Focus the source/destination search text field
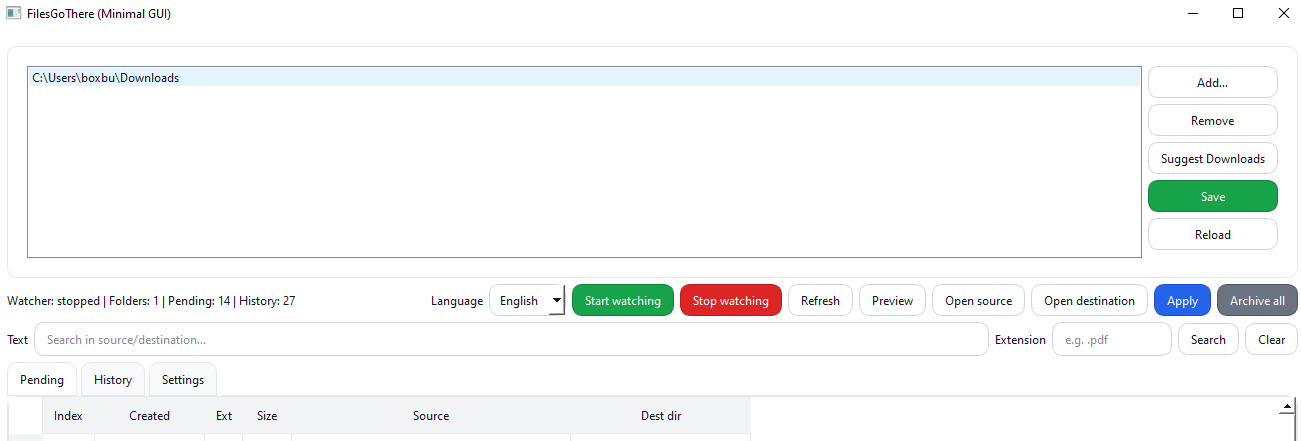This screenshot has width=1301, height=441. [x=511, y=339]
